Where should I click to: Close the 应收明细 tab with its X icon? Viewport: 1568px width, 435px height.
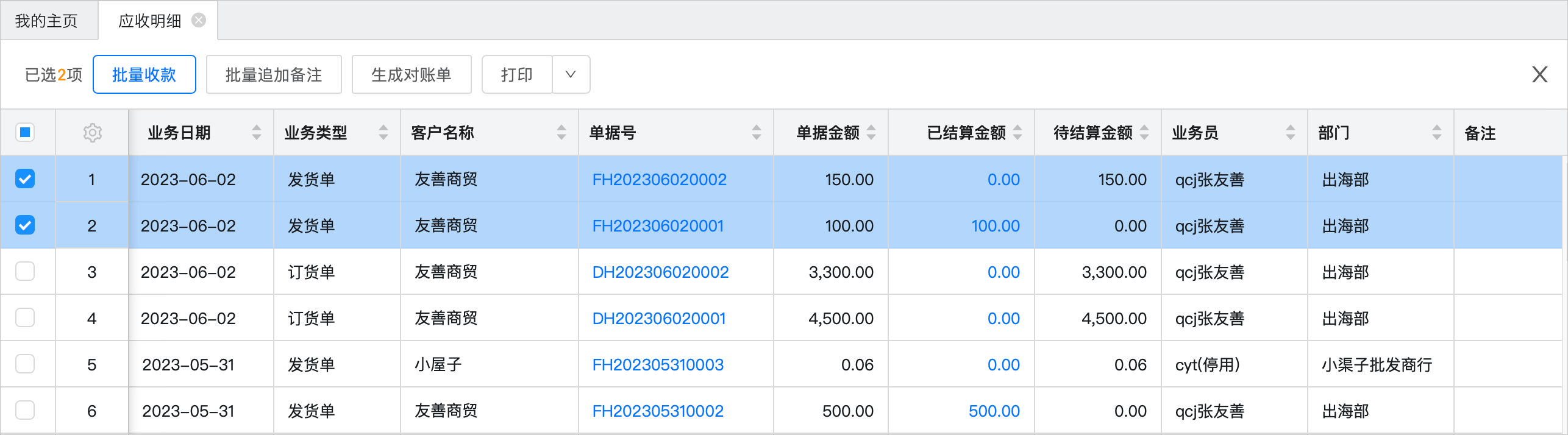(x=199, y=21)
